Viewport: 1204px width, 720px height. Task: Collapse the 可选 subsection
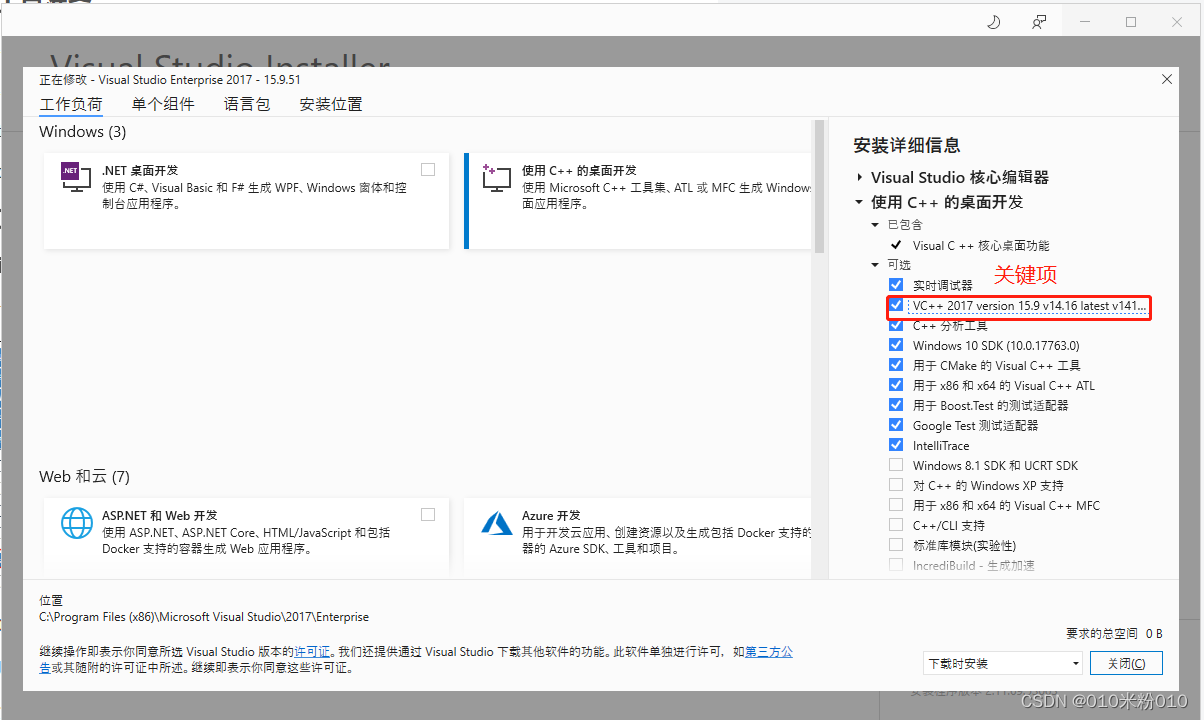pyautogui.click(x=877, y=265)
